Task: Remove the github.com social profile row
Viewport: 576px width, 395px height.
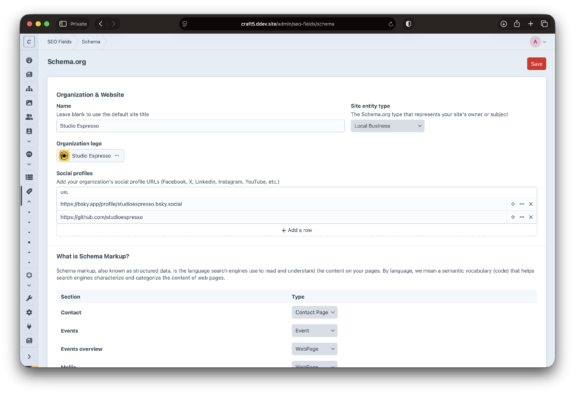Action: pyautogui.click(x=531, y=217)
